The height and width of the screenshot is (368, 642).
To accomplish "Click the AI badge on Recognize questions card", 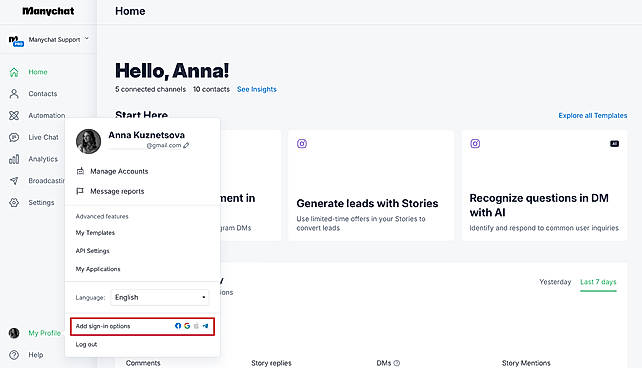I will [614, 144].
